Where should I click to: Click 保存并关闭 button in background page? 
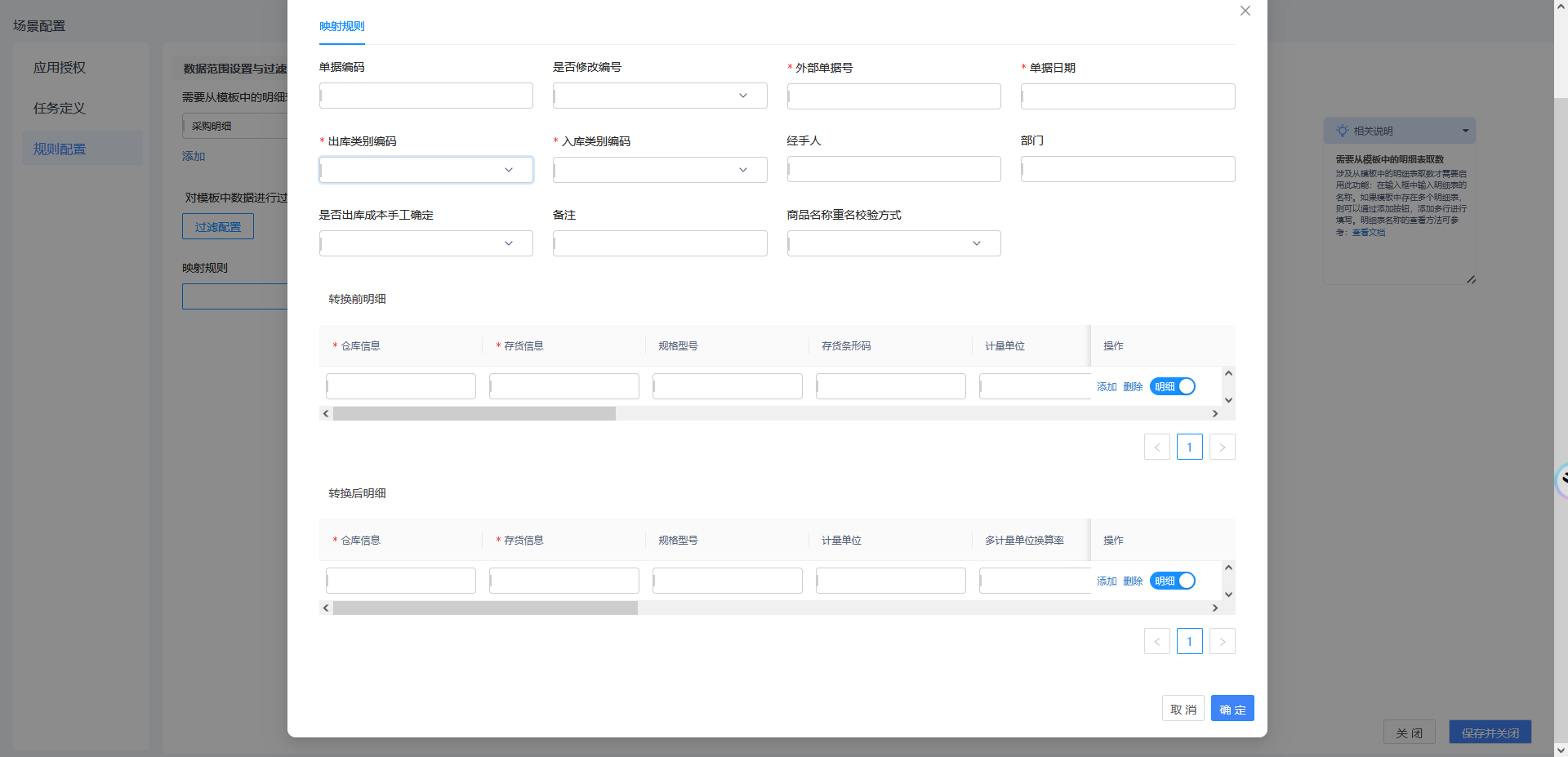click(1490, 733)
